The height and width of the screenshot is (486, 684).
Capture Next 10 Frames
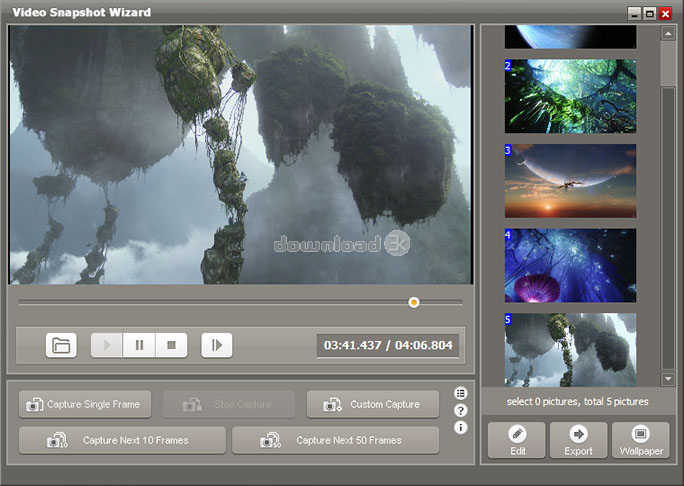pos(122,441)
